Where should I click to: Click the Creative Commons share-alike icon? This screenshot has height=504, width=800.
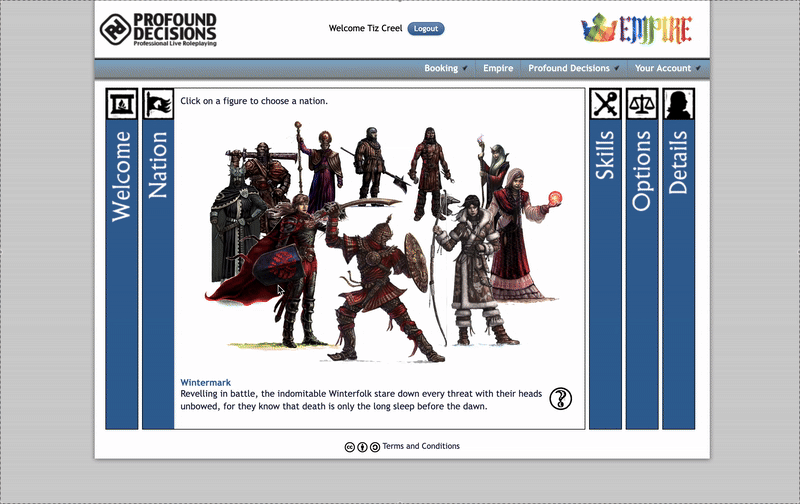click(375, 447)
